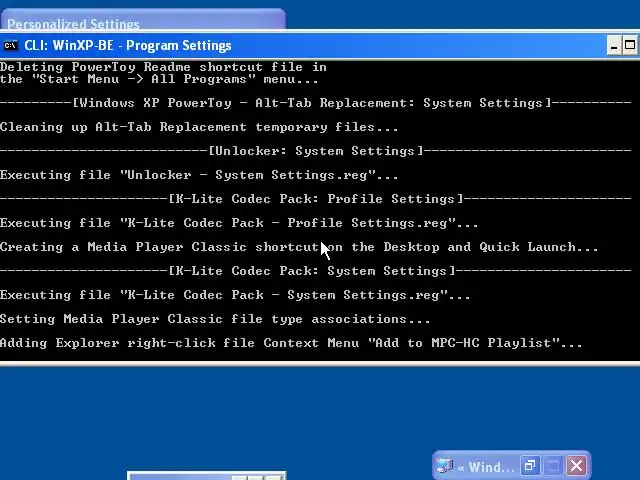The image size is (640, 480).
Task: Click "Unlocker - System Settings.reg" executing line
Action: (199, 175)
